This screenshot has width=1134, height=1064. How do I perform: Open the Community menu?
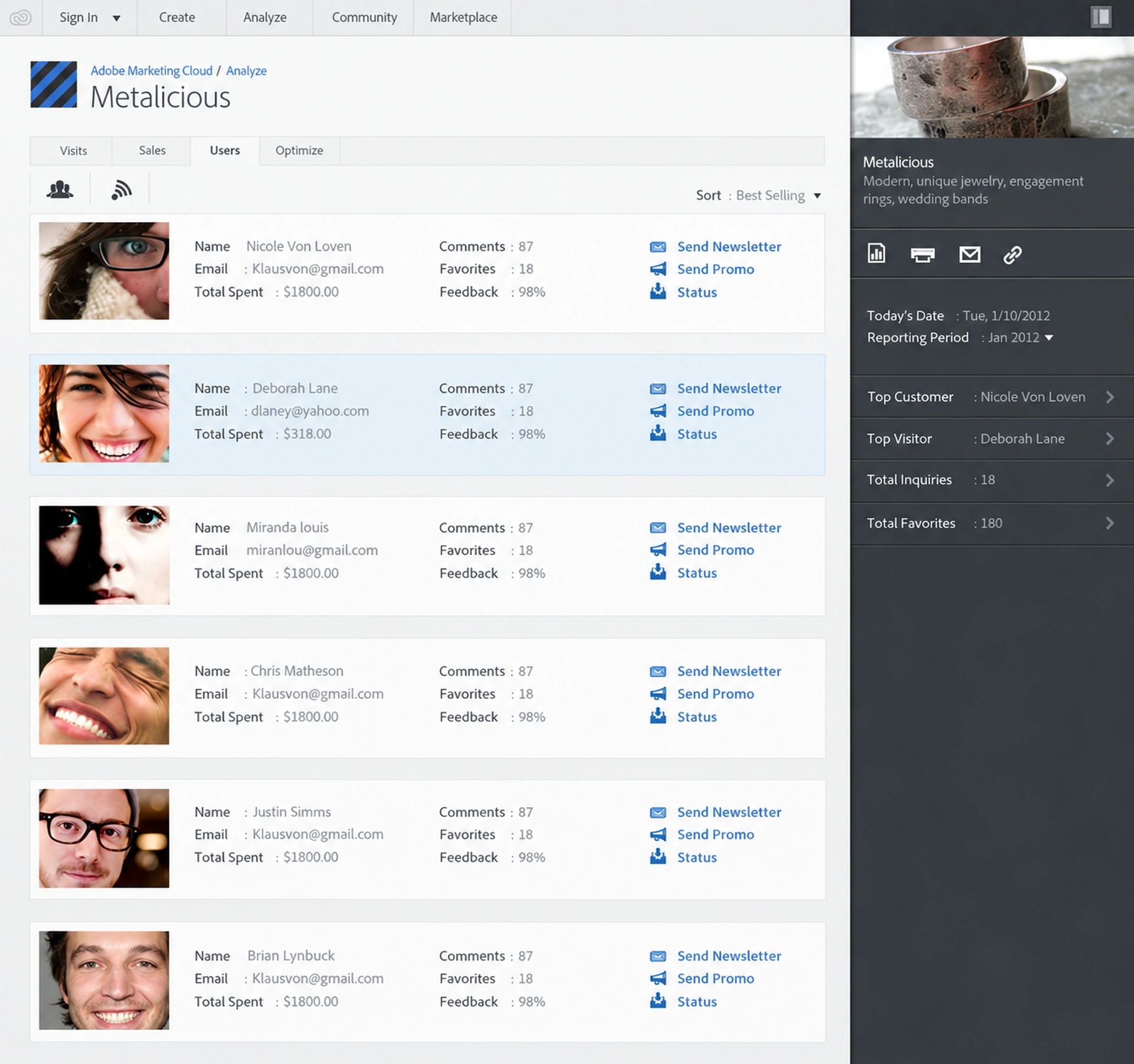[364, 18]
